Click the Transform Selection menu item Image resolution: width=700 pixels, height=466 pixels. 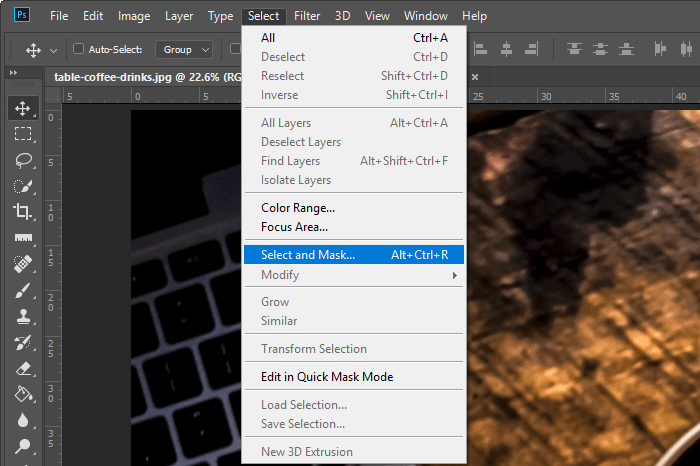click(354, 349)
